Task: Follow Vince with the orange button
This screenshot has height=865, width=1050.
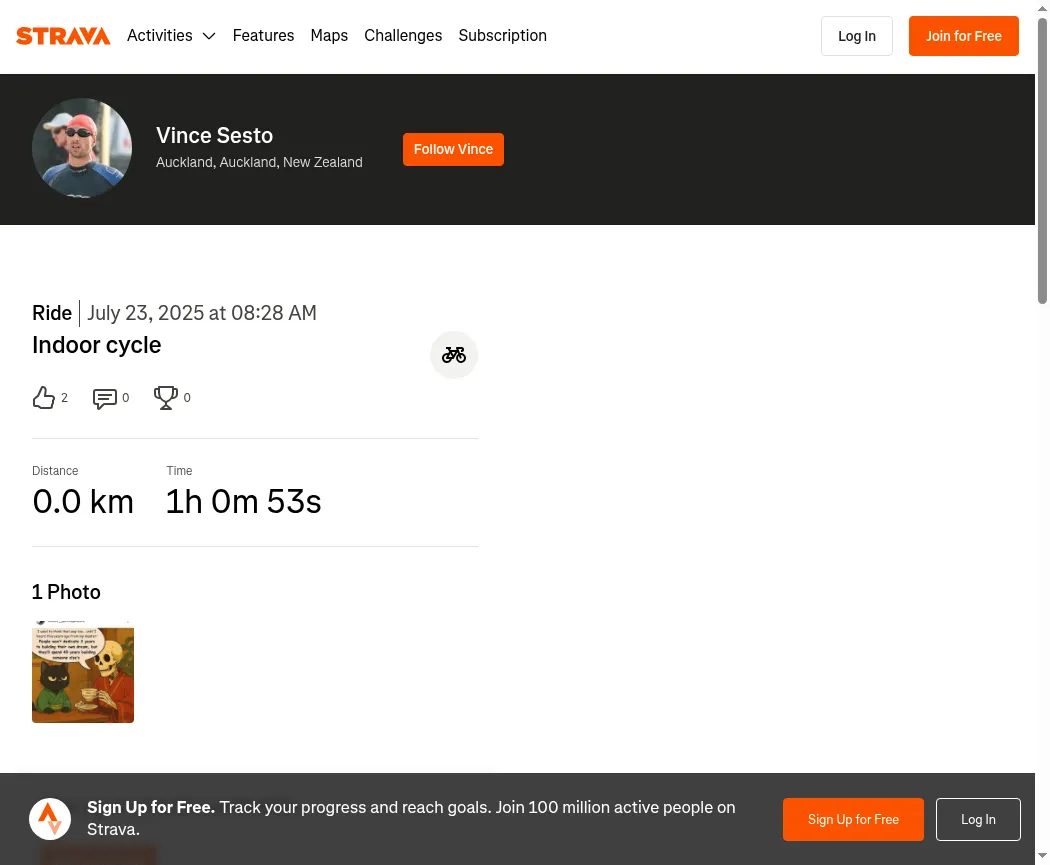Action: [x=453, y=149]
